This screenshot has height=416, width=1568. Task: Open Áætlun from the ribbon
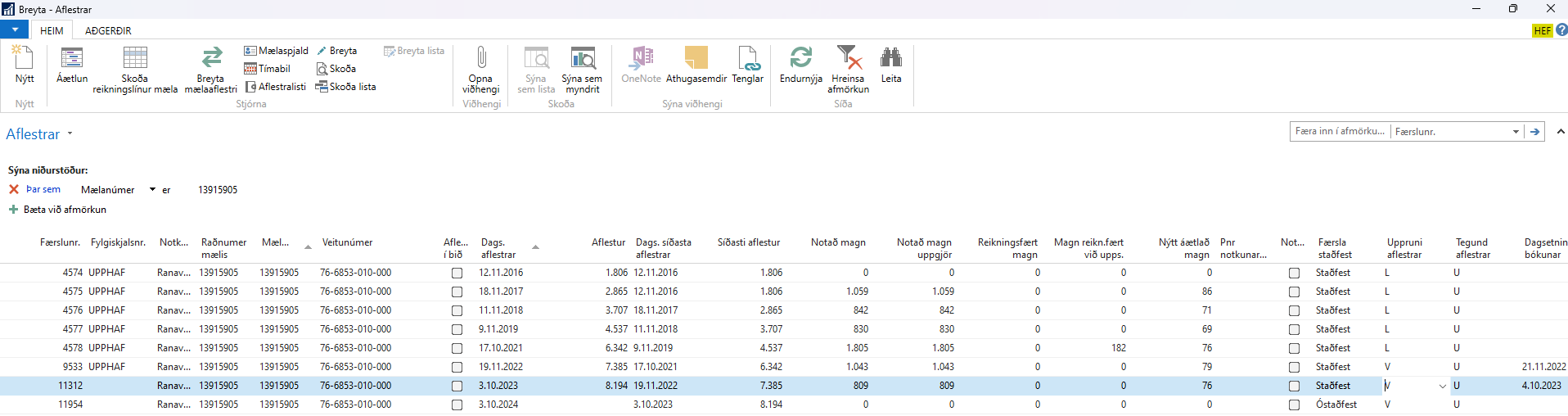[x=72, y=59]
